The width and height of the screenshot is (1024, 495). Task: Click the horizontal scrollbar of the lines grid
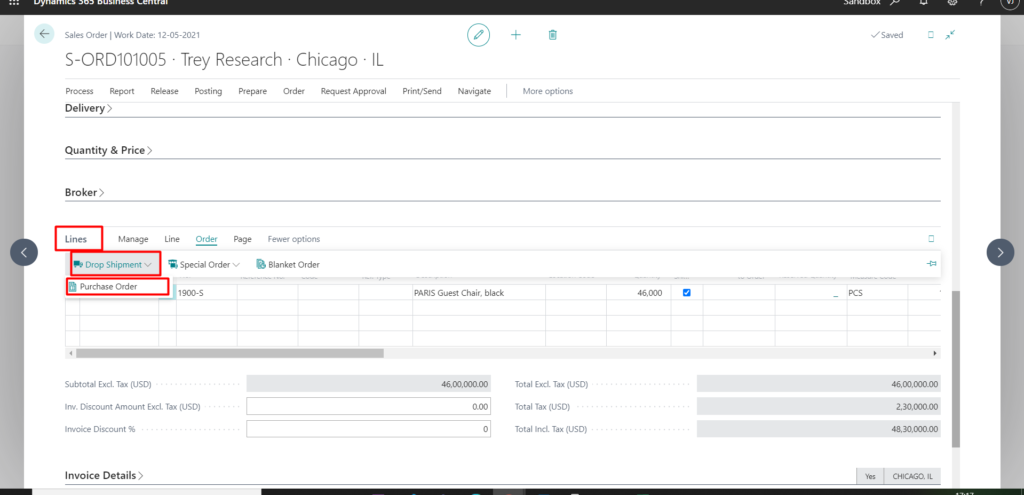230,353
